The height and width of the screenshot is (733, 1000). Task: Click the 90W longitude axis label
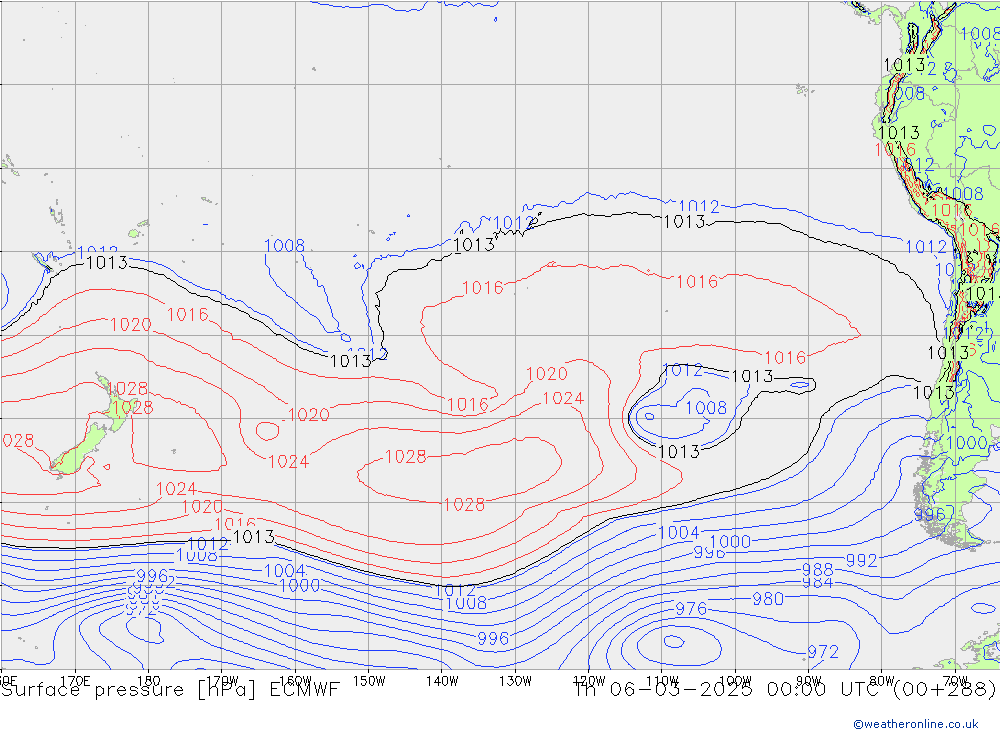(809, 681)
